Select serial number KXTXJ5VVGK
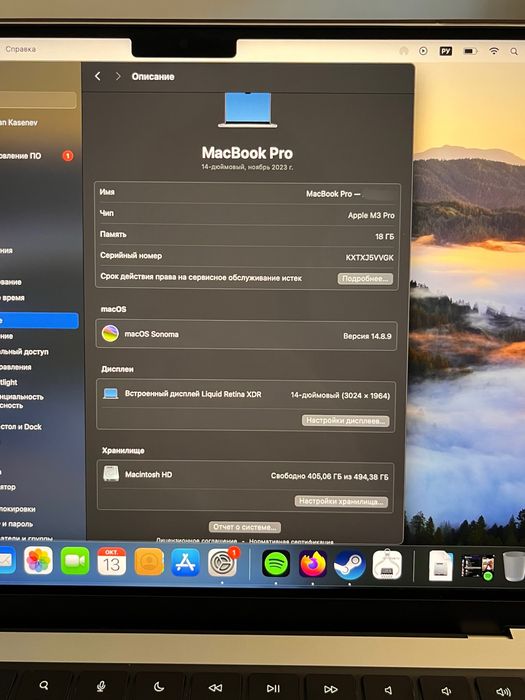 (x=369, y=258)
